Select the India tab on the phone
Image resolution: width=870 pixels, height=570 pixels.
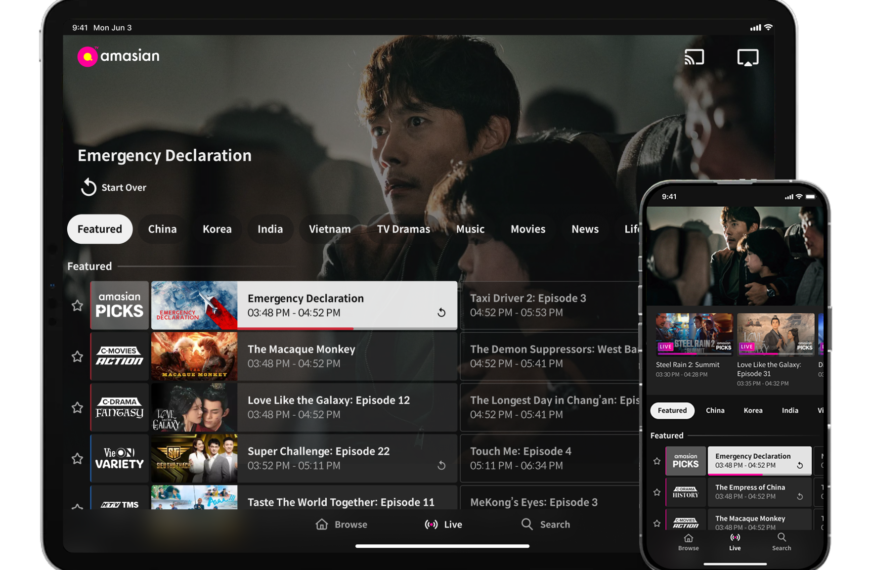pos(790,411)
